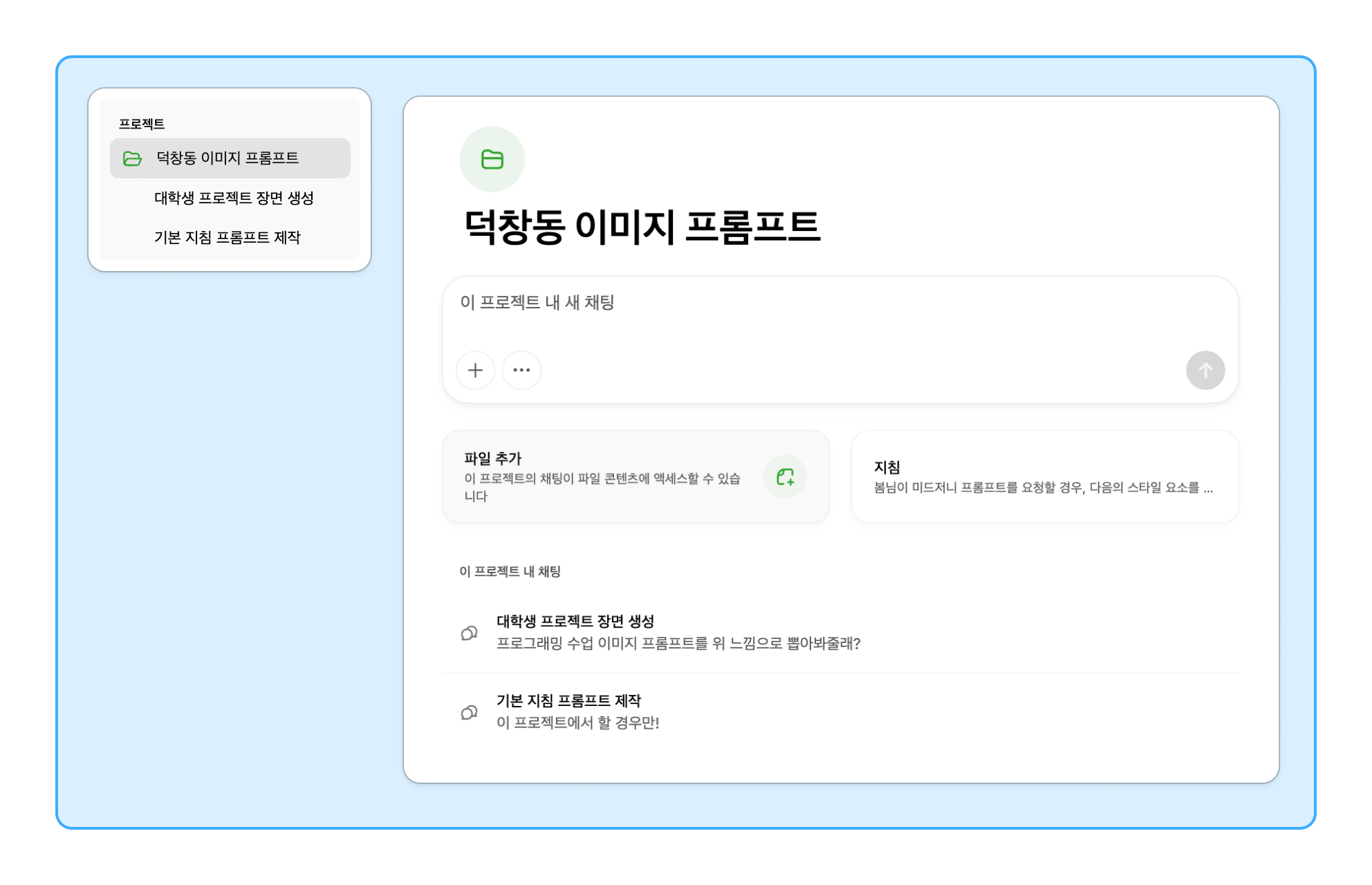Click the large project folder icon above title
This screenshot has height=885, width=1372.
492,159
